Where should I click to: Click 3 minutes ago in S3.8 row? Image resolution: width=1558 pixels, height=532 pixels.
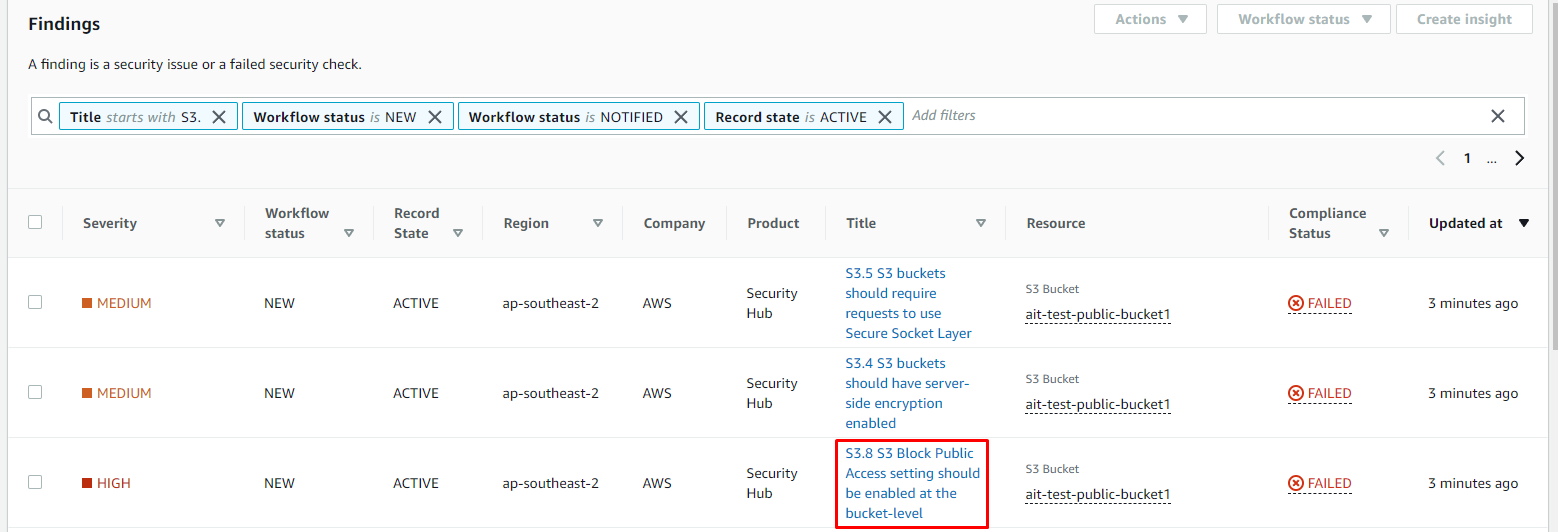click(1473, 483)
